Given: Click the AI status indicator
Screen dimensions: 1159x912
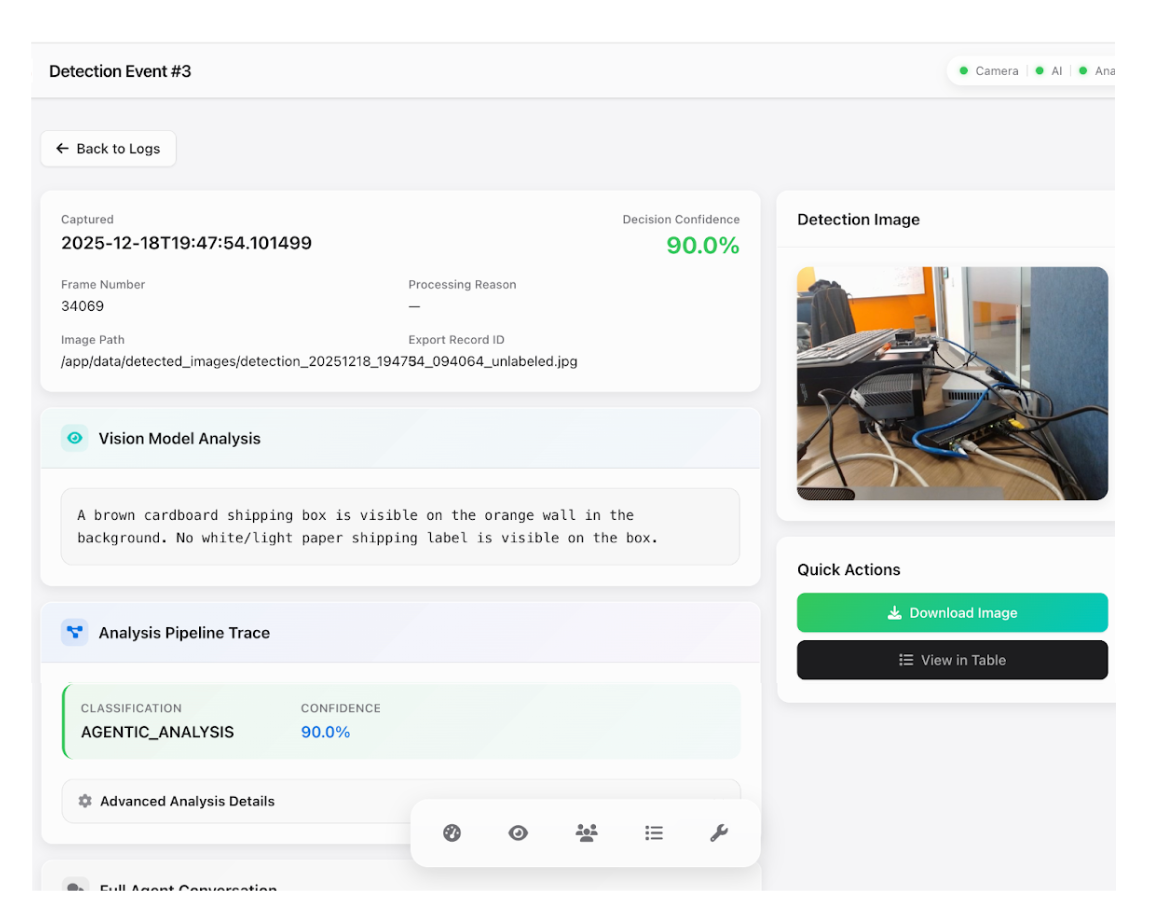Looking at the screenshot, I should 1049,71.
